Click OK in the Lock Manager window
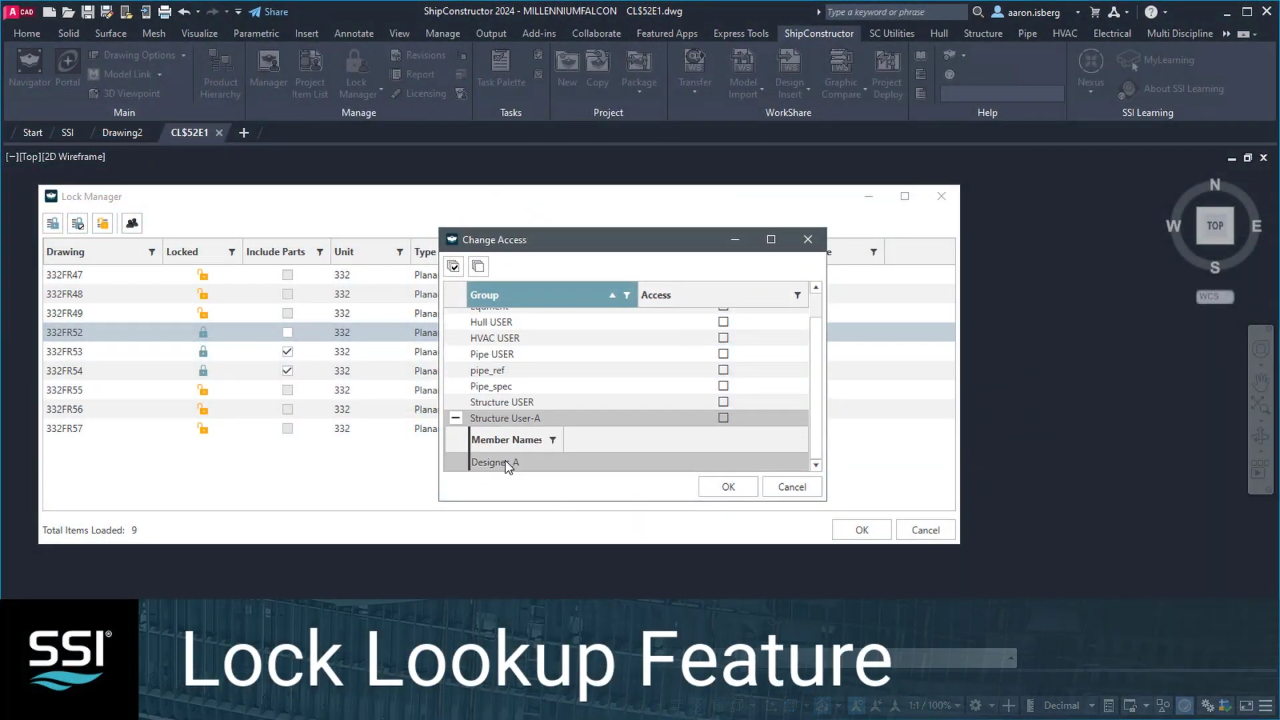Screen dimensions: 1280x720 [862, 530]
